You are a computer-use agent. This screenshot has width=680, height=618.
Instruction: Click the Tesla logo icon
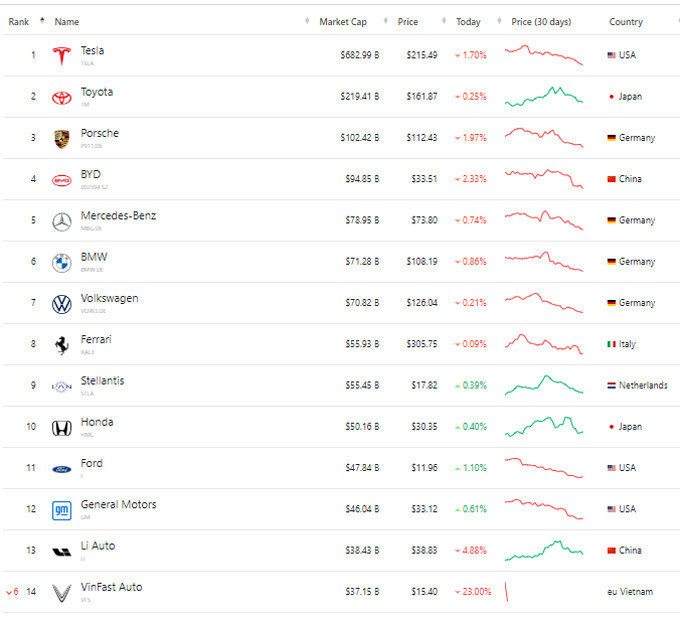[x=62, y=55]
